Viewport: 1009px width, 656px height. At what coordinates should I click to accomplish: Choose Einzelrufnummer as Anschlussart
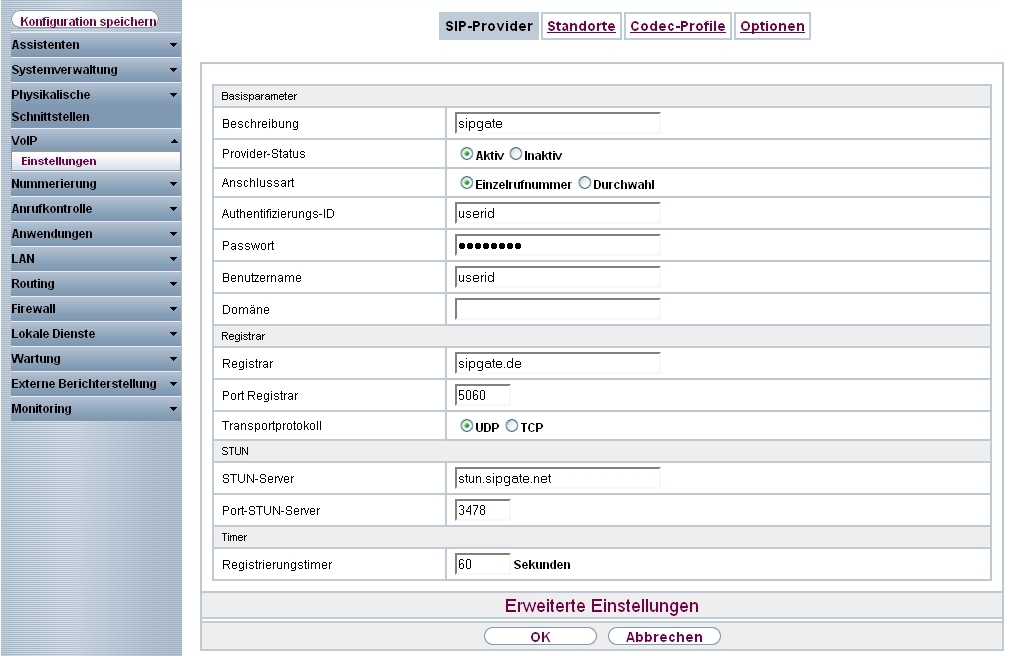(467, 183)
